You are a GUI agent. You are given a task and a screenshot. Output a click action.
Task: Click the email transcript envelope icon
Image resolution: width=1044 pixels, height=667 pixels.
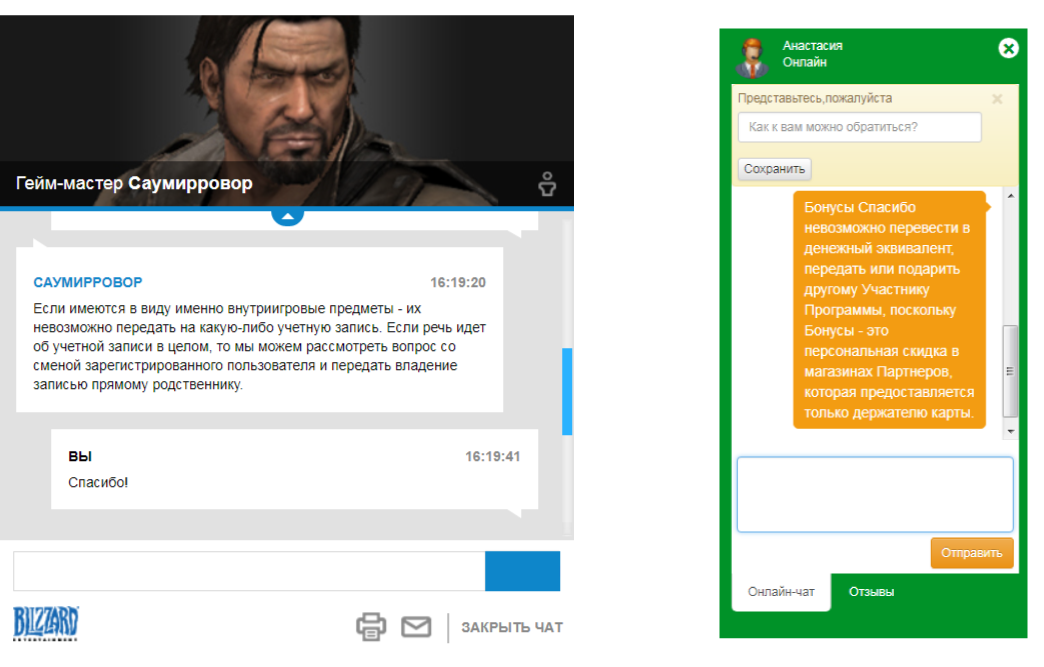(416, 626)
